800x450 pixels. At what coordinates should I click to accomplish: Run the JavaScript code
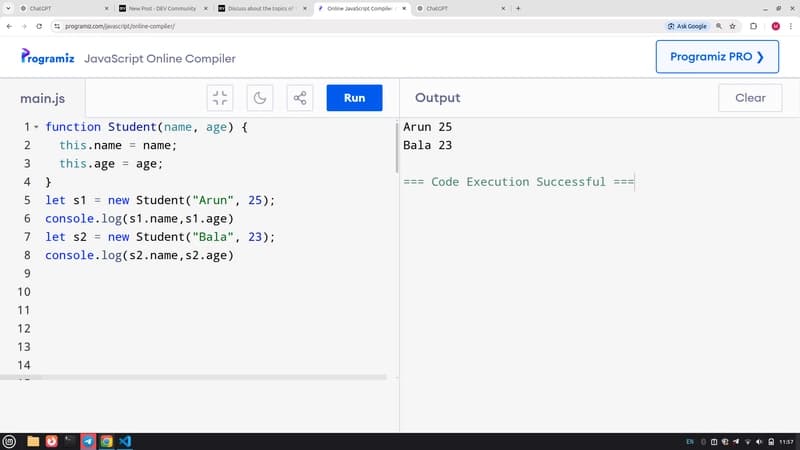pos(354,97)
